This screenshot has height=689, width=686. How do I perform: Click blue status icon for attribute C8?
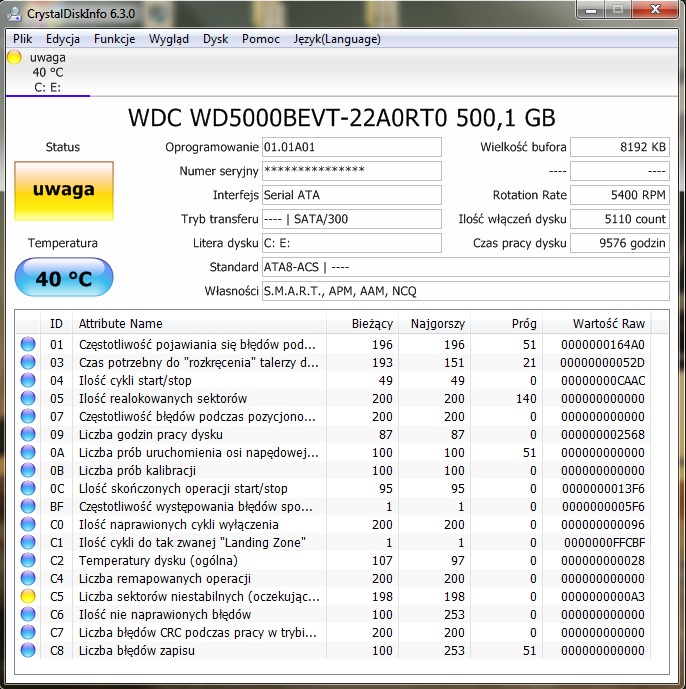[28, 650]
